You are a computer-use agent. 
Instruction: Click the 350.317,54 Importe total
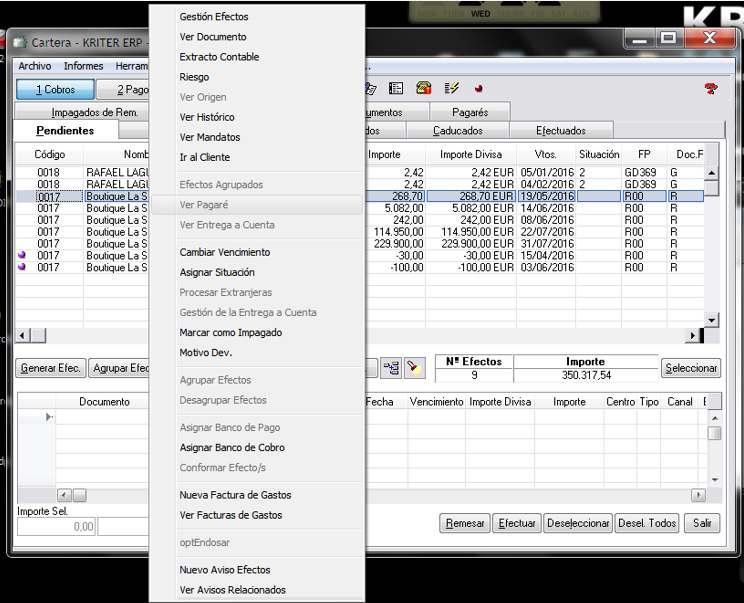pyautogui.click(x=586, y=375)
